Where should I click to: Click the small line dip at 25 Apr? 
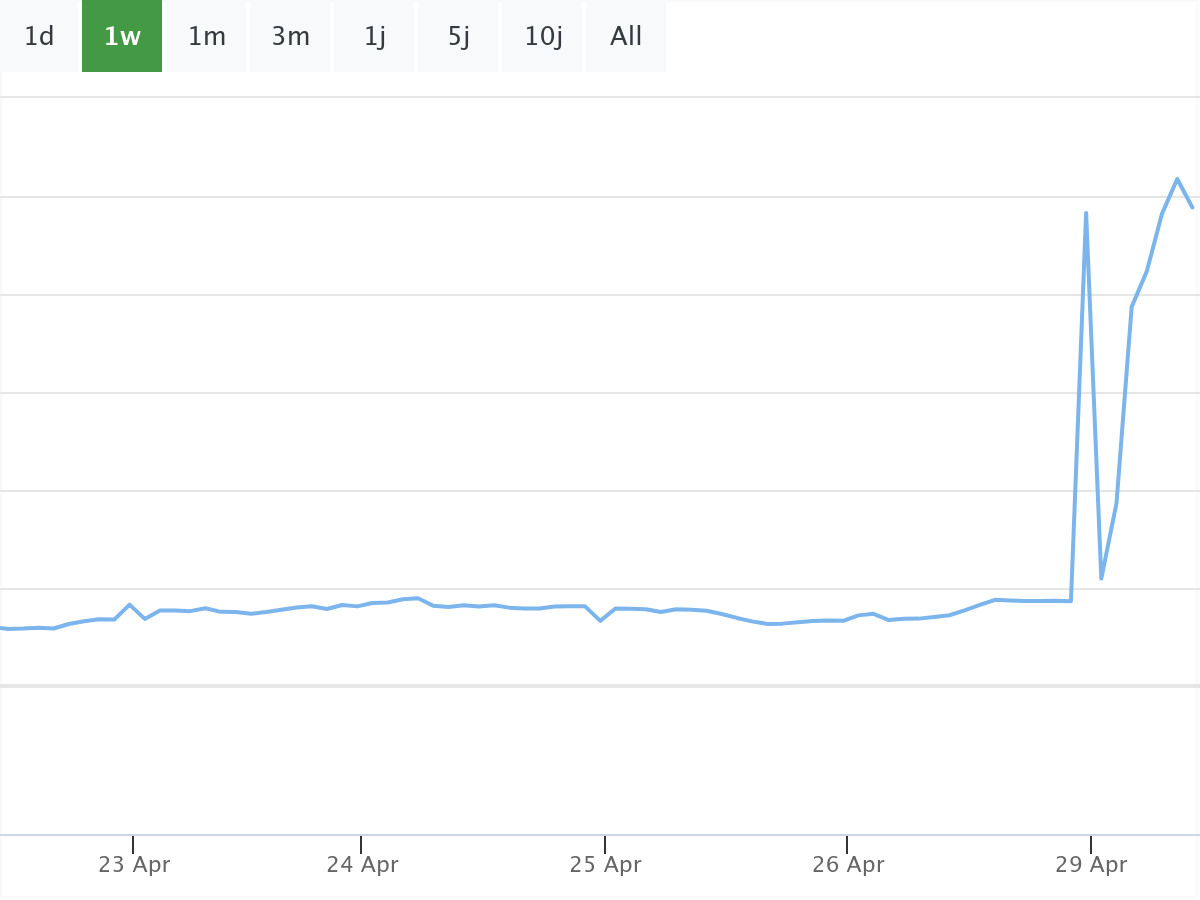600,621
